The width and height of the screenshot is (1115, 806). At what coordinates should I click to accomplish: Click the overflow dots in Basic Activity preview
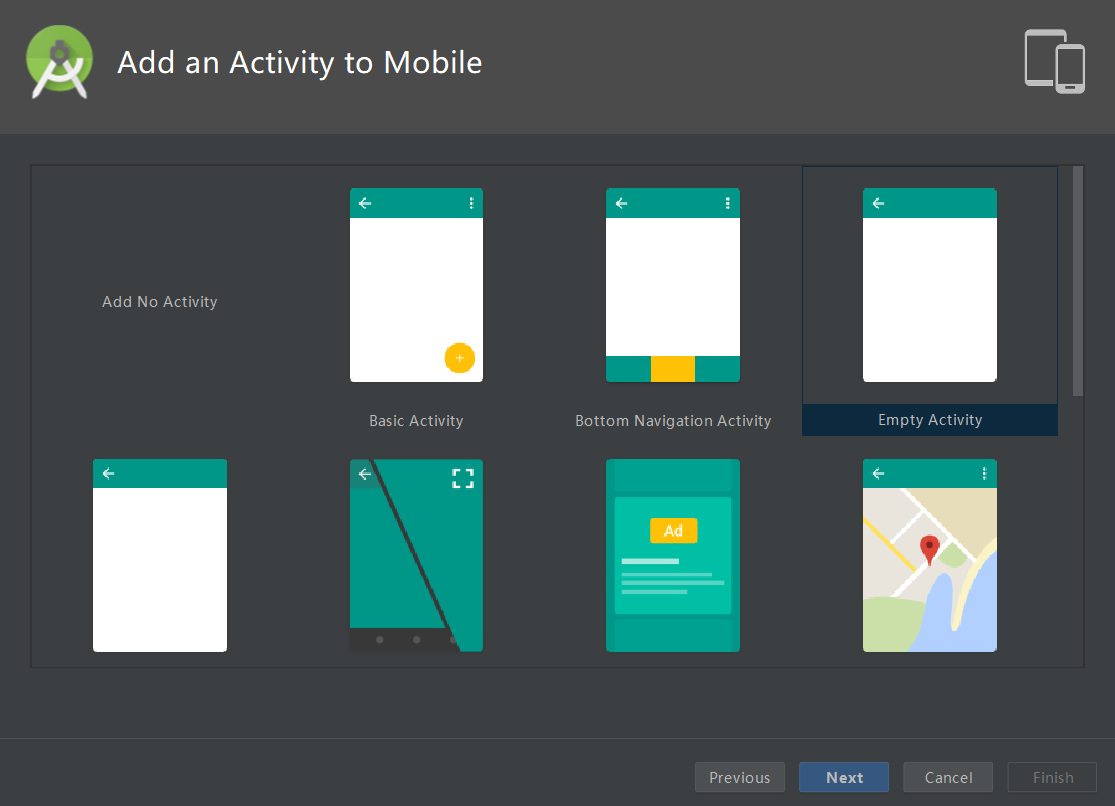[x=471, y=203]
